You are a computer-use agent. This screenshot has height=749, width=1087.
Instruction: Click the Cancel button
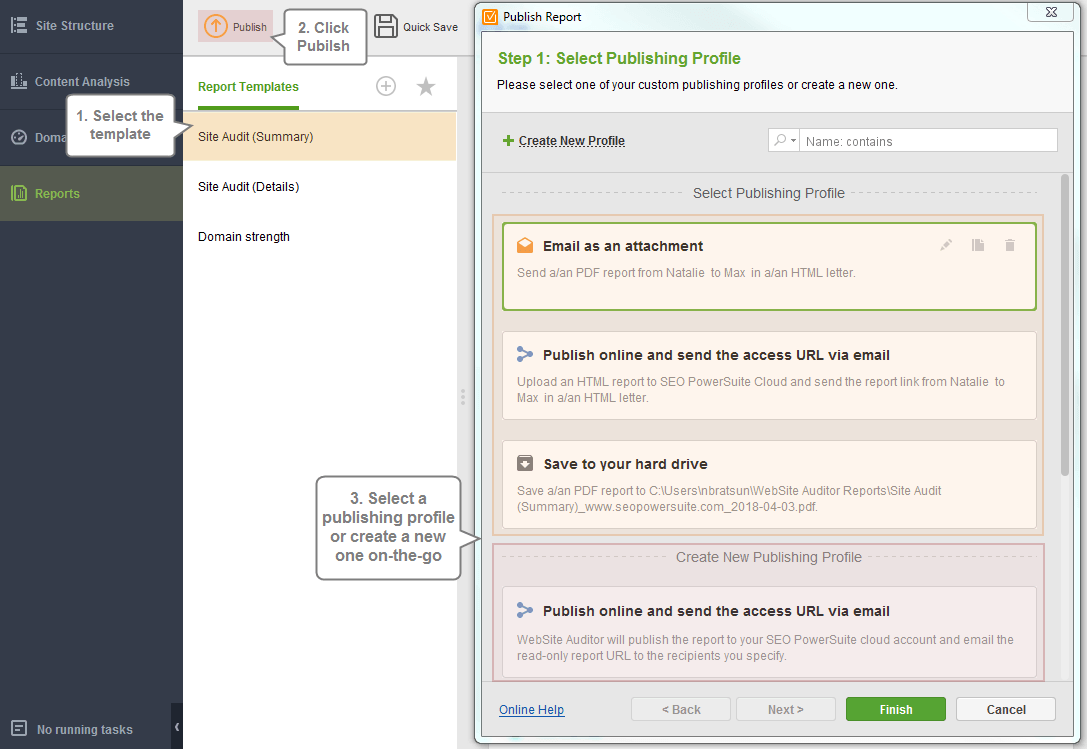tap(1006, 709)
